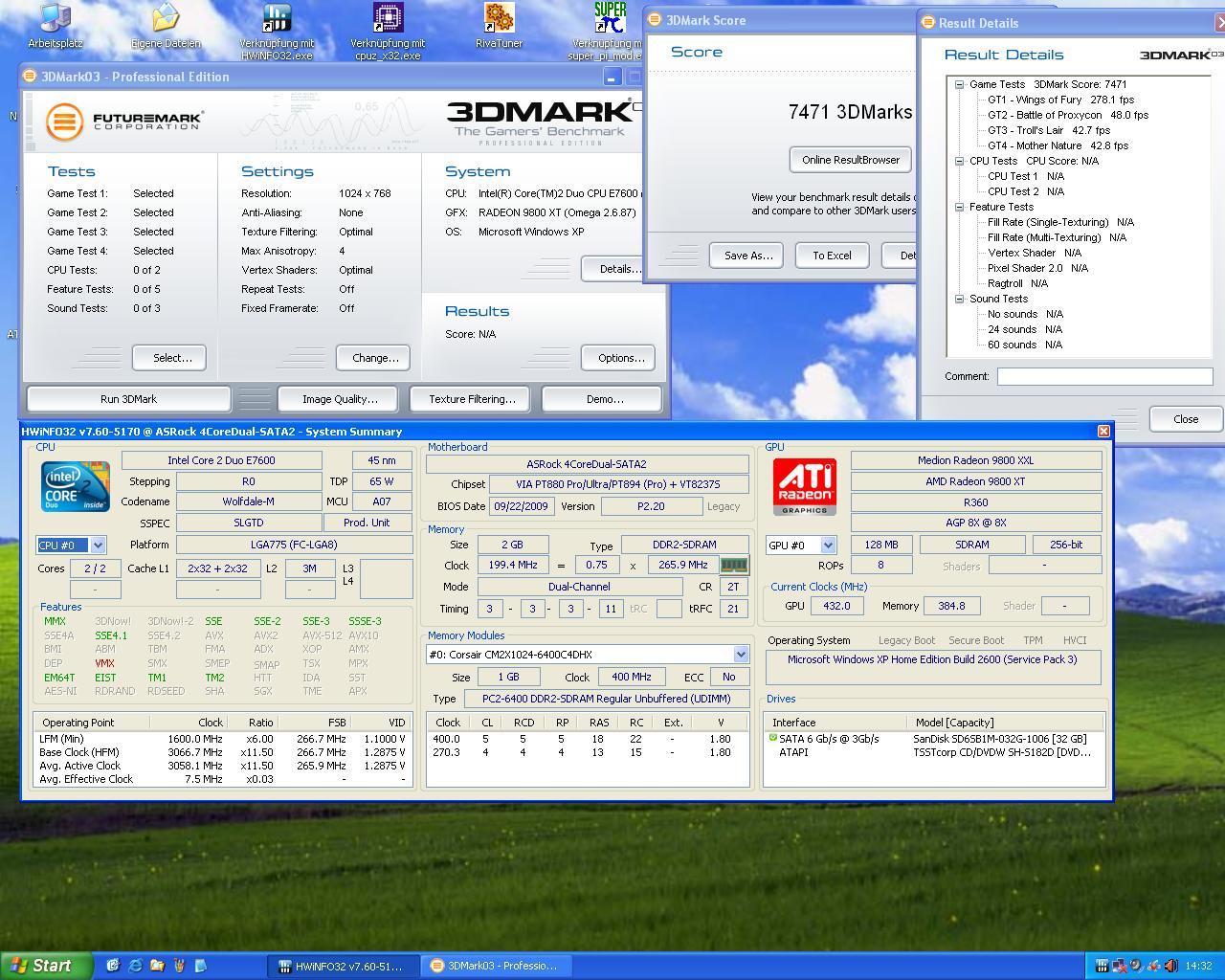Viewport: 1225px width, 980px height.
Task: Click Save As... in 3DMark Score window
Action: point(746,256)
